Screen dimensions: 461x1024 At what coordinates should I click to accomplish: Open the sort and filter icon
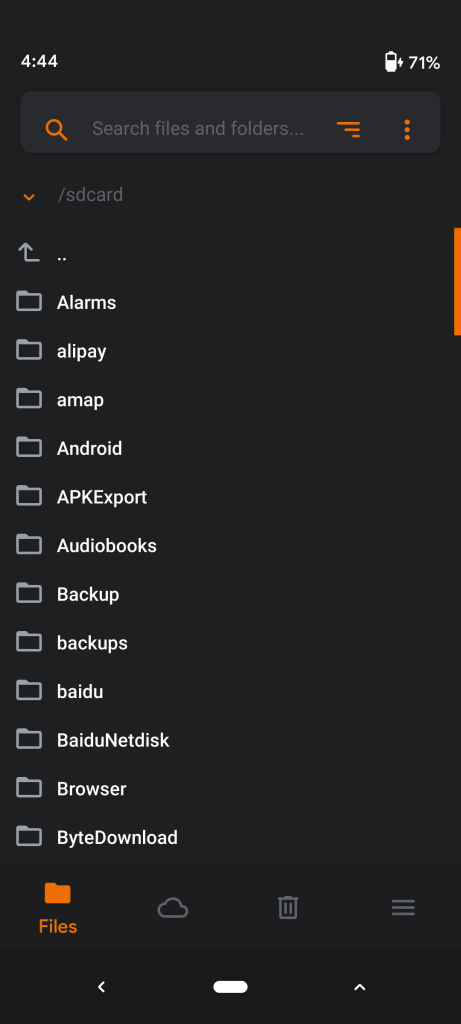pyautogui.click(x=348, y=129)
